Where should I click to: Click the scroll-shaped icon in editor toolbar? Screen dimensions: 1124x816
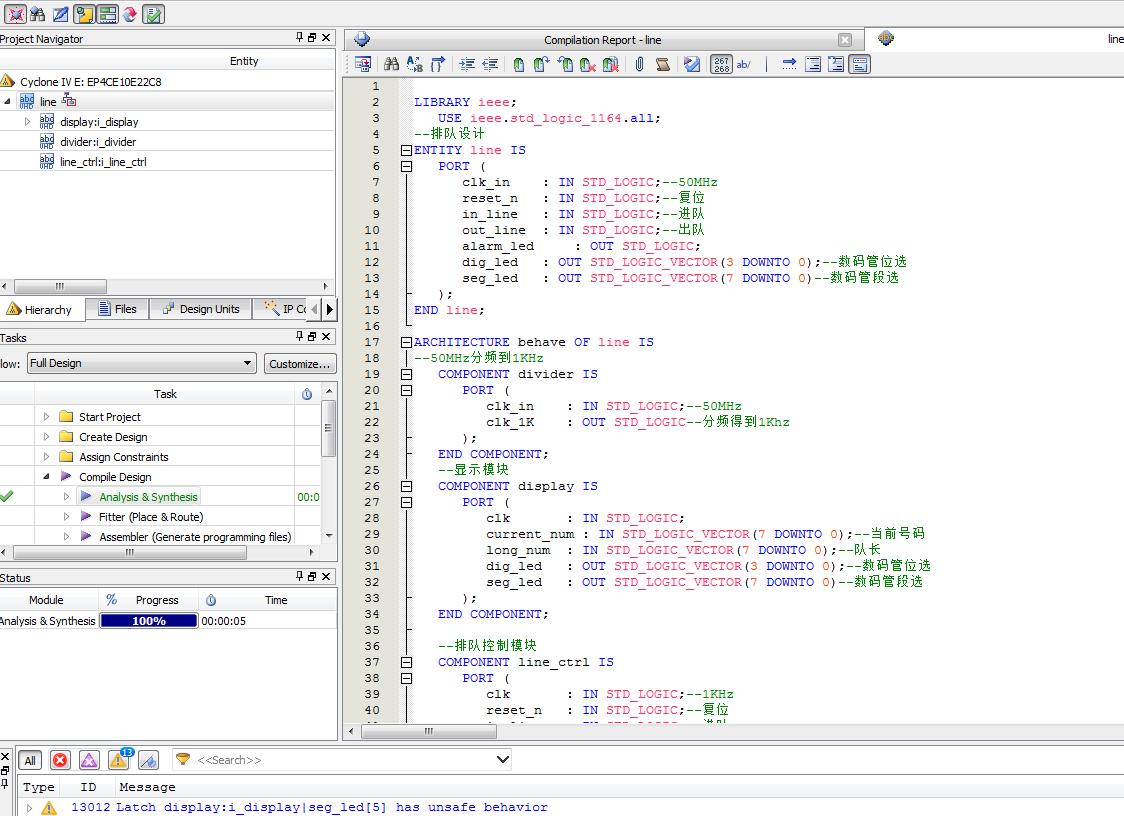click(x=662, y=64)
